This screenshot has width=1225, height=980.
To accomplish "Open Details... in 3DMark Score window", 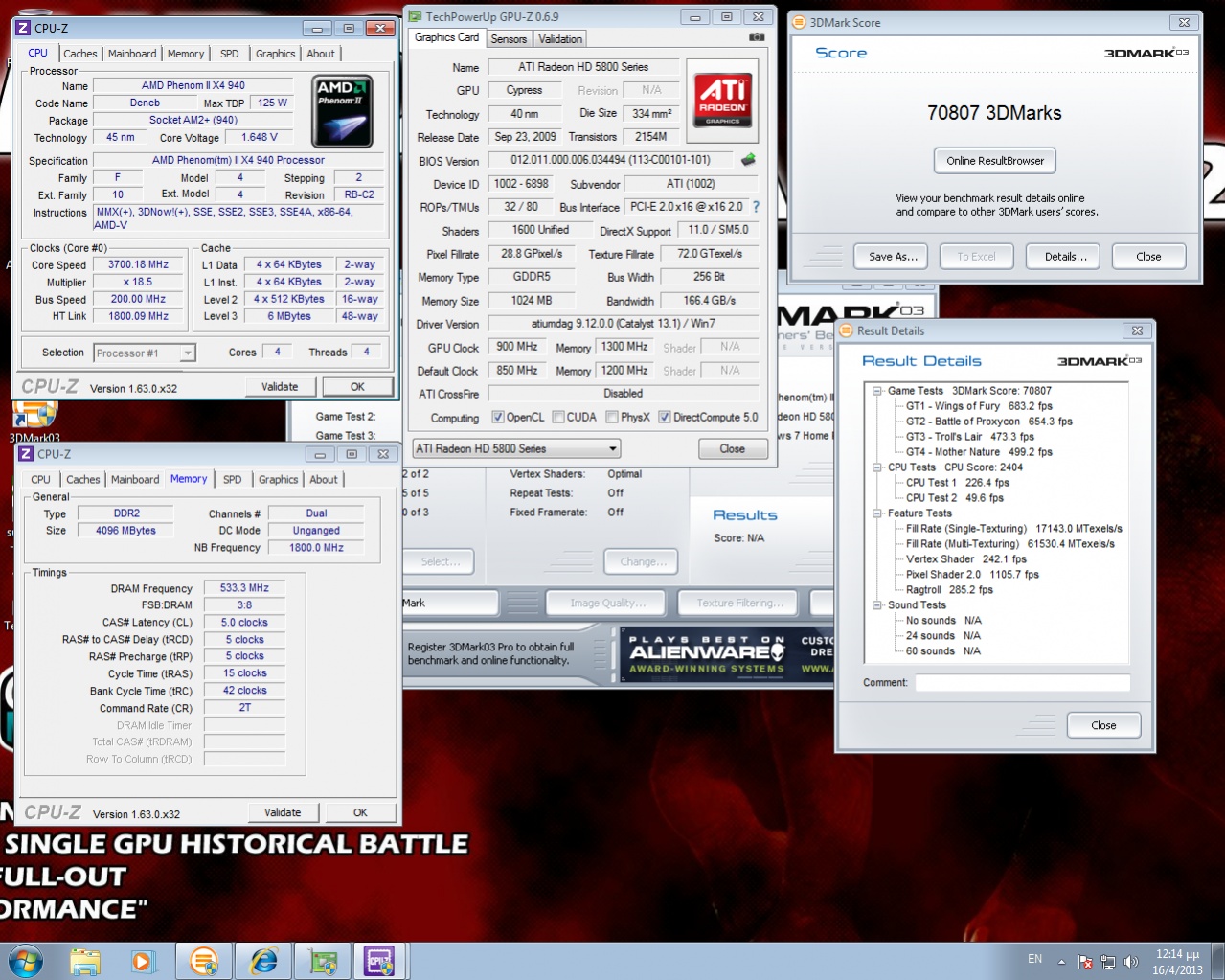I will pyautogui.click(x=1065, y=256).
